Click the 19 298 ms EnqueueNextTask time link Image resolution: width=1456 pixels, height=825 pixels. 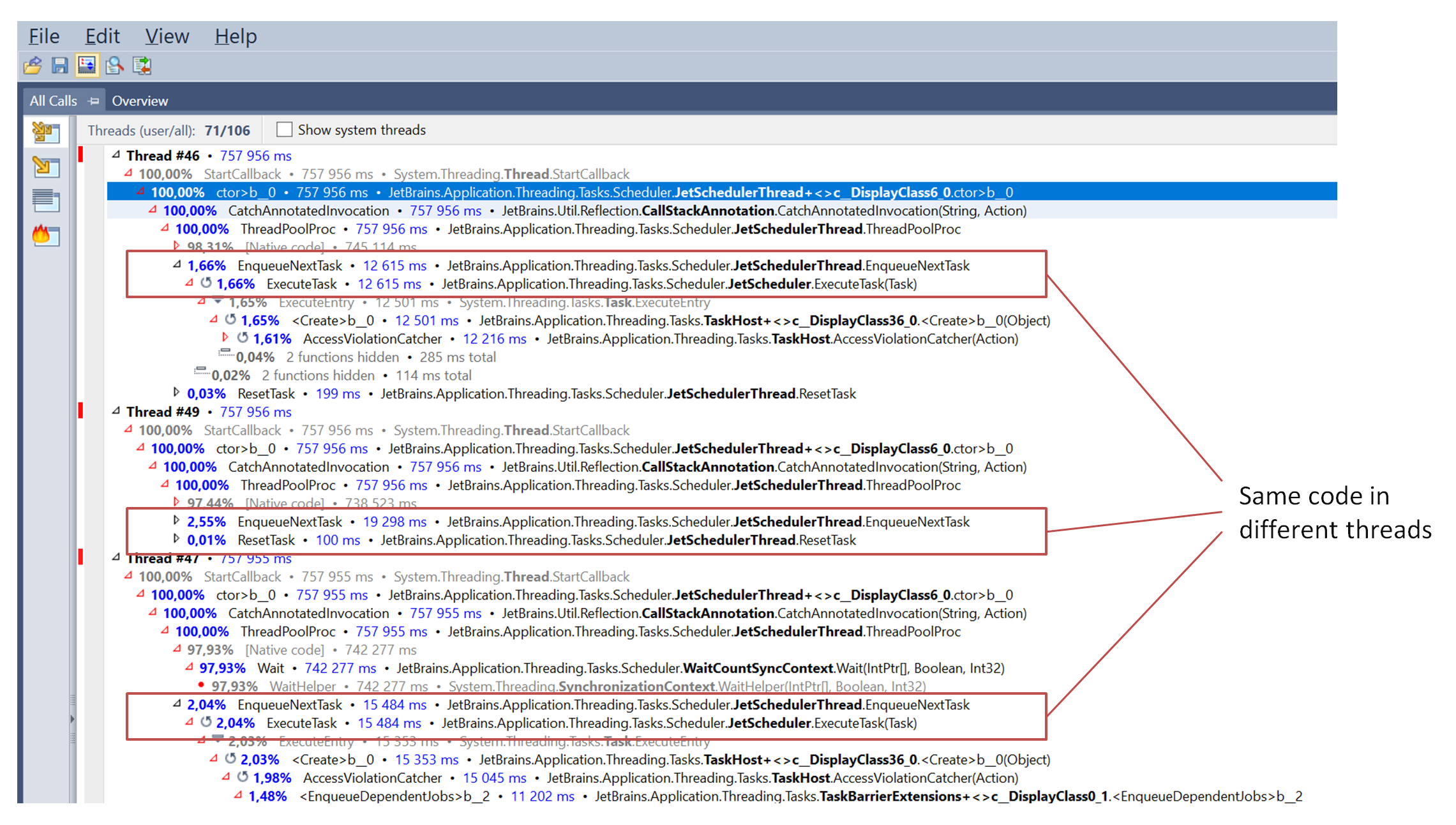(394, 522)
